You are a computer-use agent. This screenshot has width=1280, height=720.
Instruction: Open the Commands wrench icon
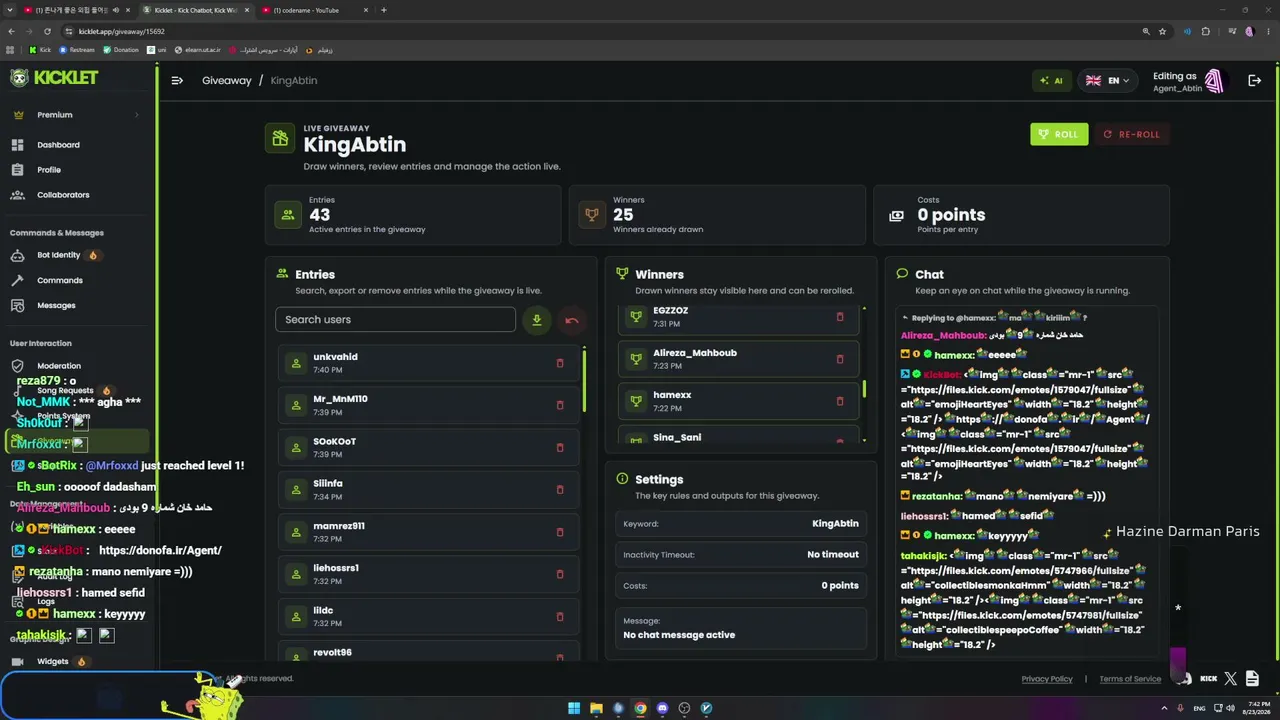pos(17,280)
